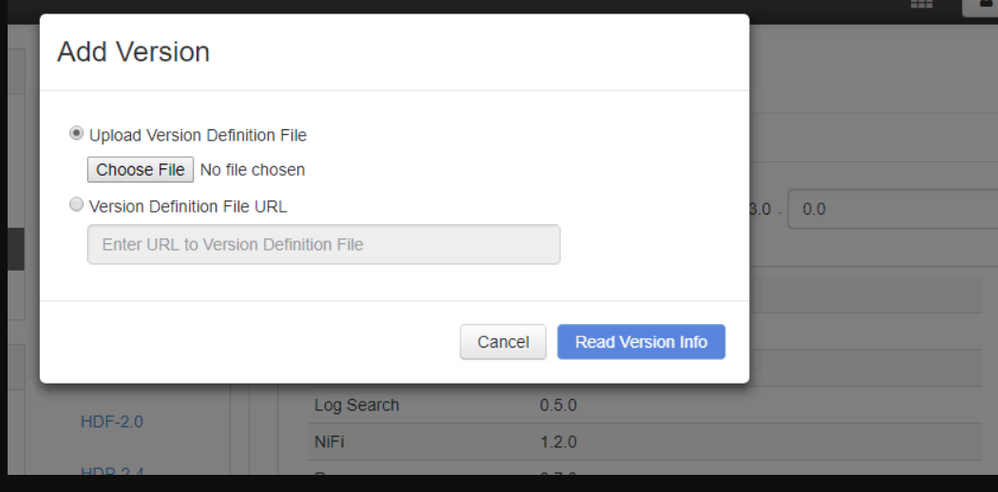
Task: Click the 'No file chosen' label
Action: (x=252, y=170)
